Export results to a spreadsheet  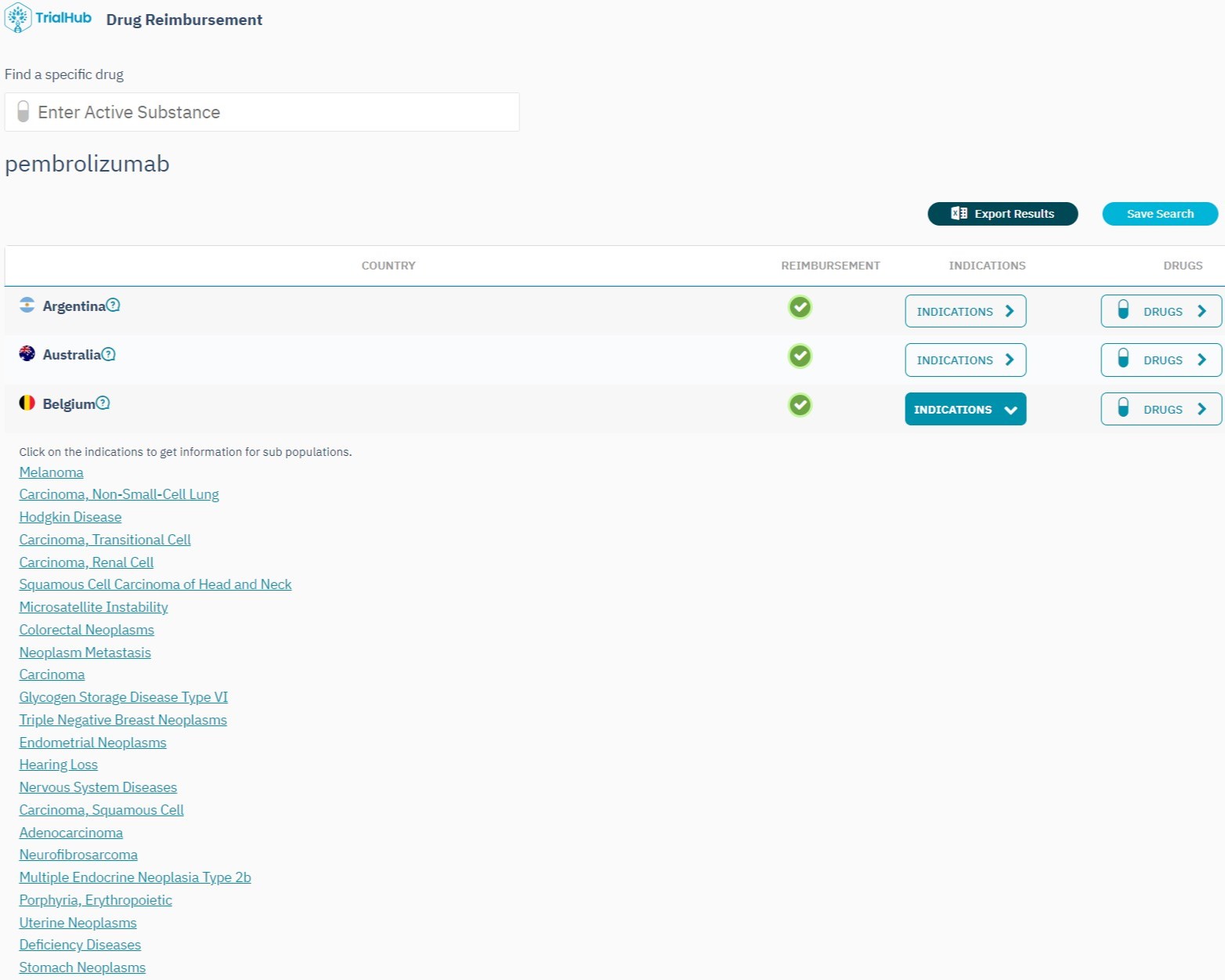click(x=1002, y=214)
